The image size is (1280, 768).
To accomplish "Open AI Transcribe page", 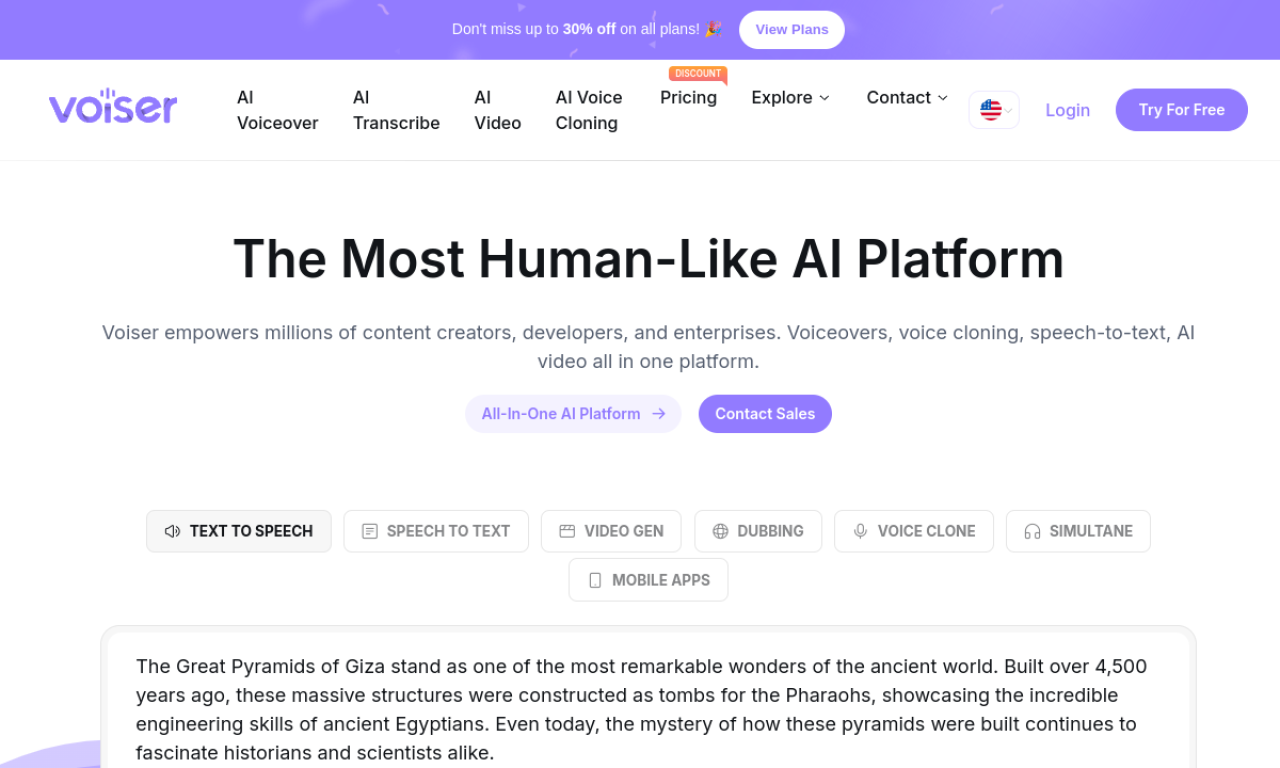I will [396, 110].
